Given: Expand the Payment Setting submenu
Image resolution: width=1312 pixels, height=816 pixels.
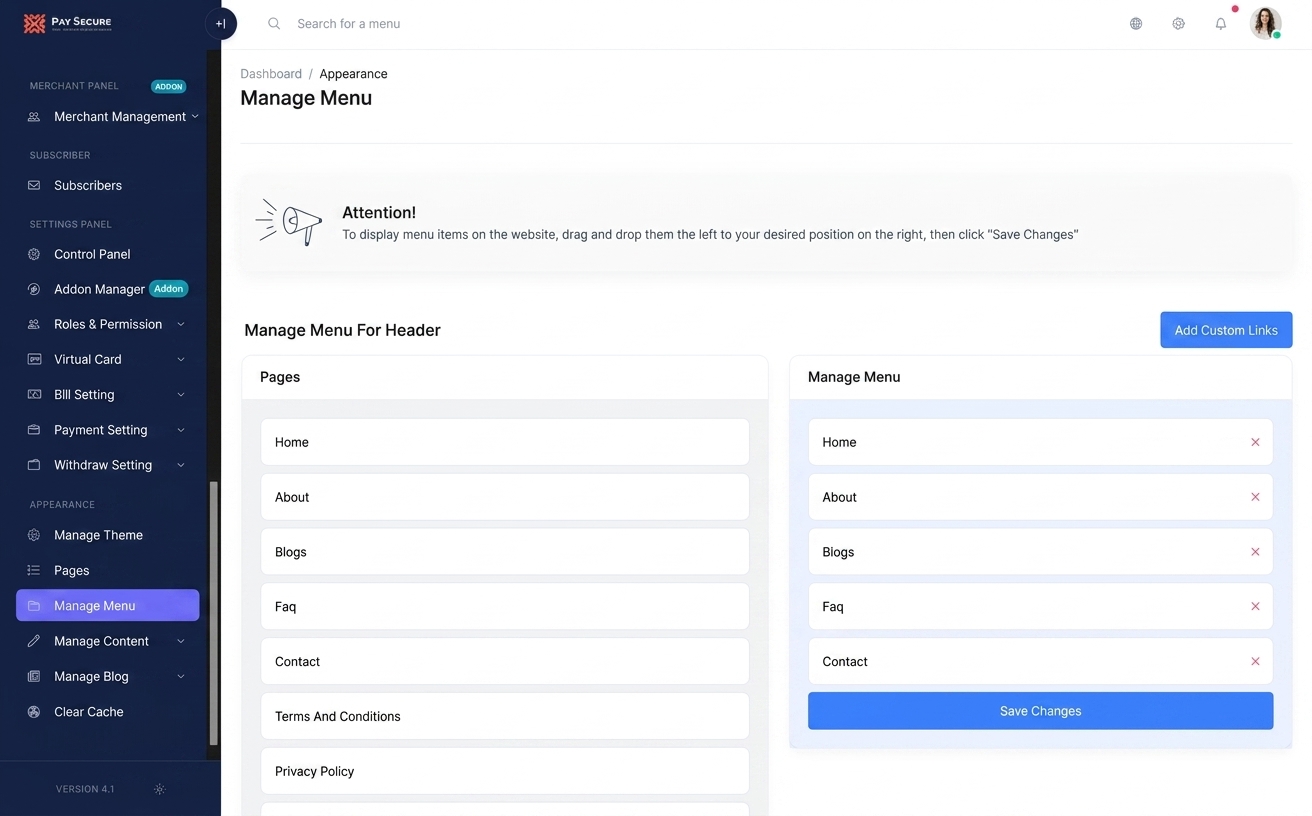Looking at the screenshot, I should tap(181, 430).
